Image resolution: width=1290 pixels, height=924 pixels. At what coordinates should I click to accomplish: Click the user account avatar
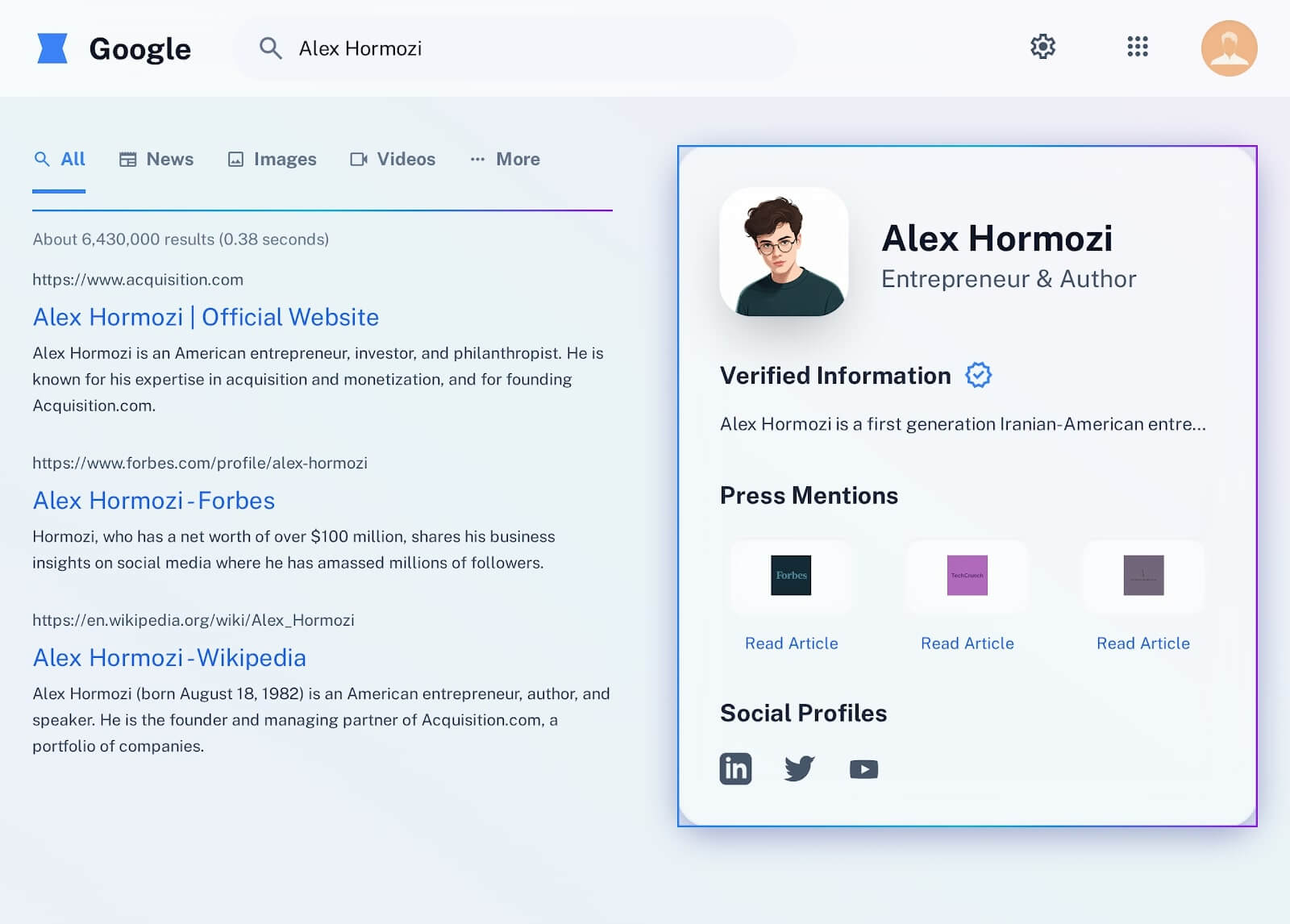1228,48
